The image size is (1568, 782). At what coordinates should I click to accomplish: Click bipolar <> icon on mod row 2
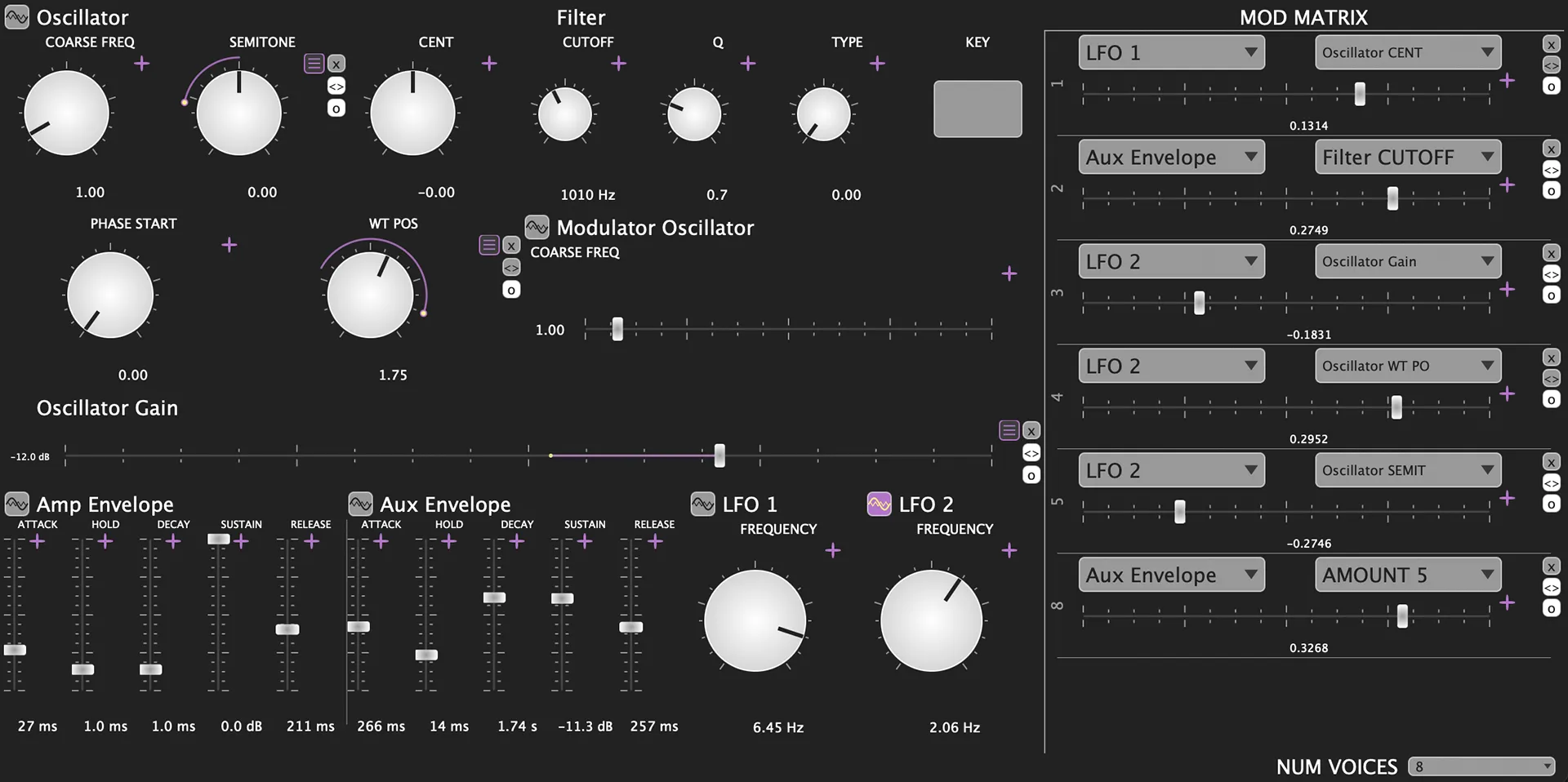pyautogui.click(x=1551, y=170)
